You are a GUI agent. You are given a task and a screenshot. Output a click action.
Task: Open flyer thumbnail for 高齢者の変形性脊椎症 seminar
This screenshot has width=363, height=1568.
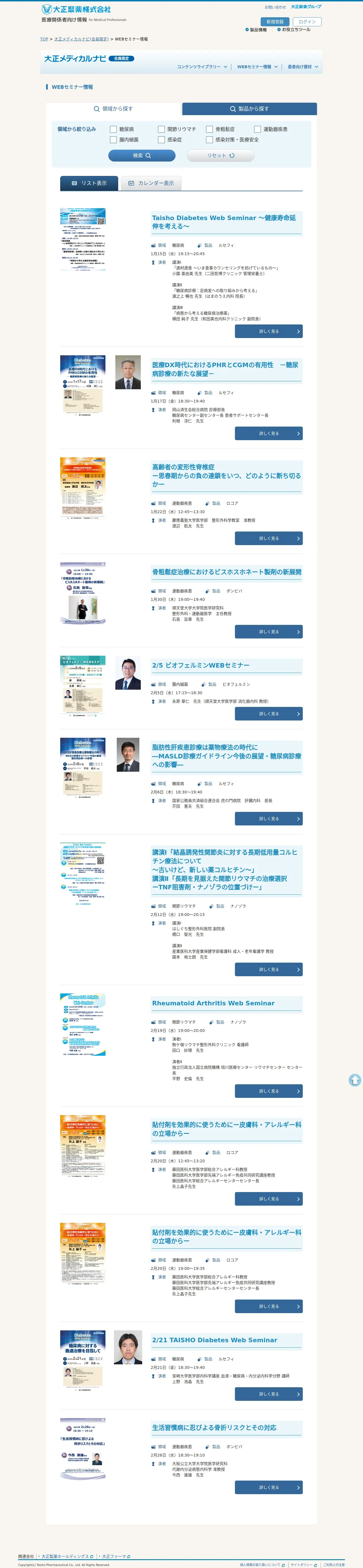(83, 488)
